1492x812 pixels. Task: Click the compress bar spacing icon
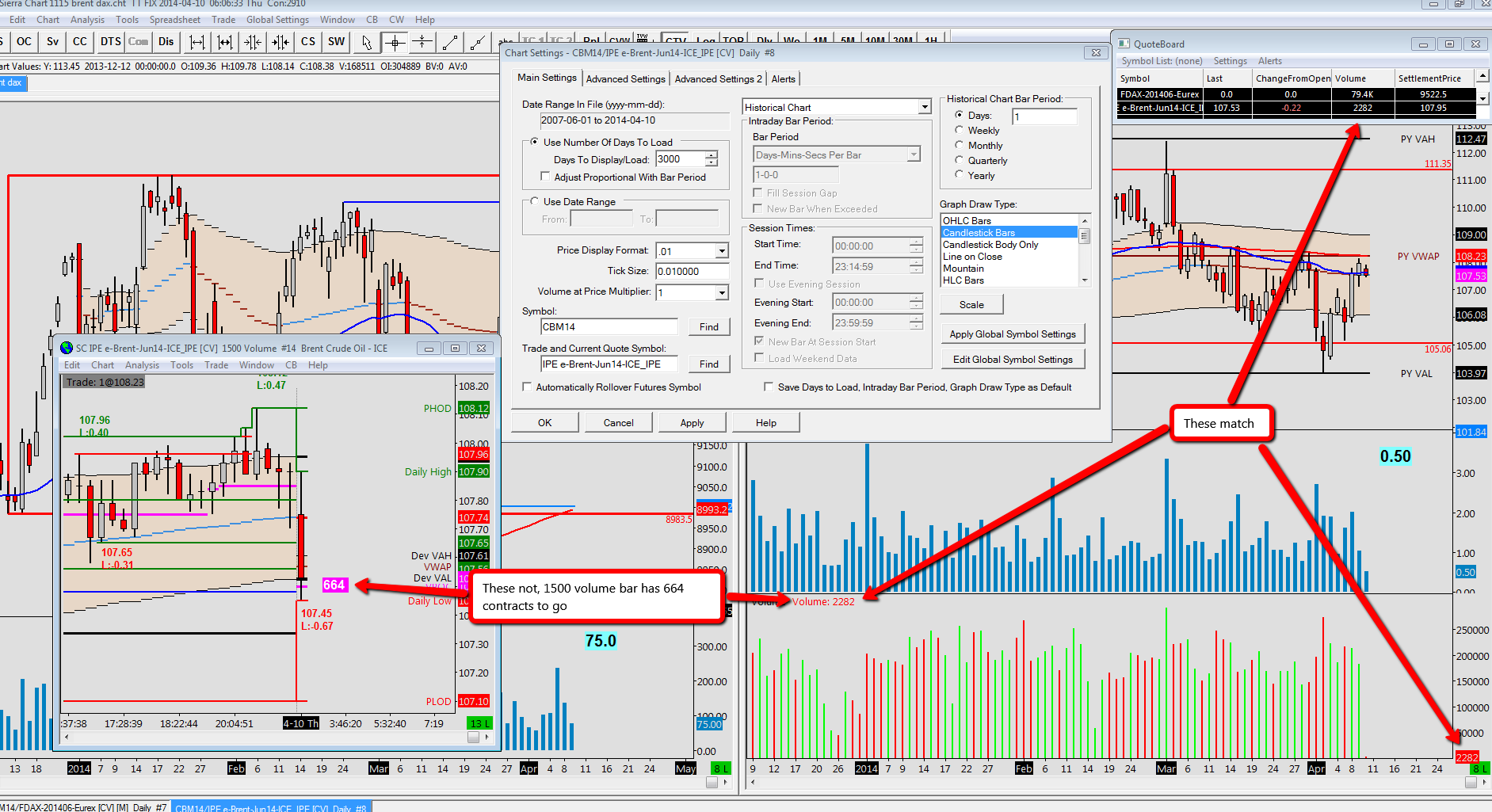pyautogui.click(x=253, y=42)
